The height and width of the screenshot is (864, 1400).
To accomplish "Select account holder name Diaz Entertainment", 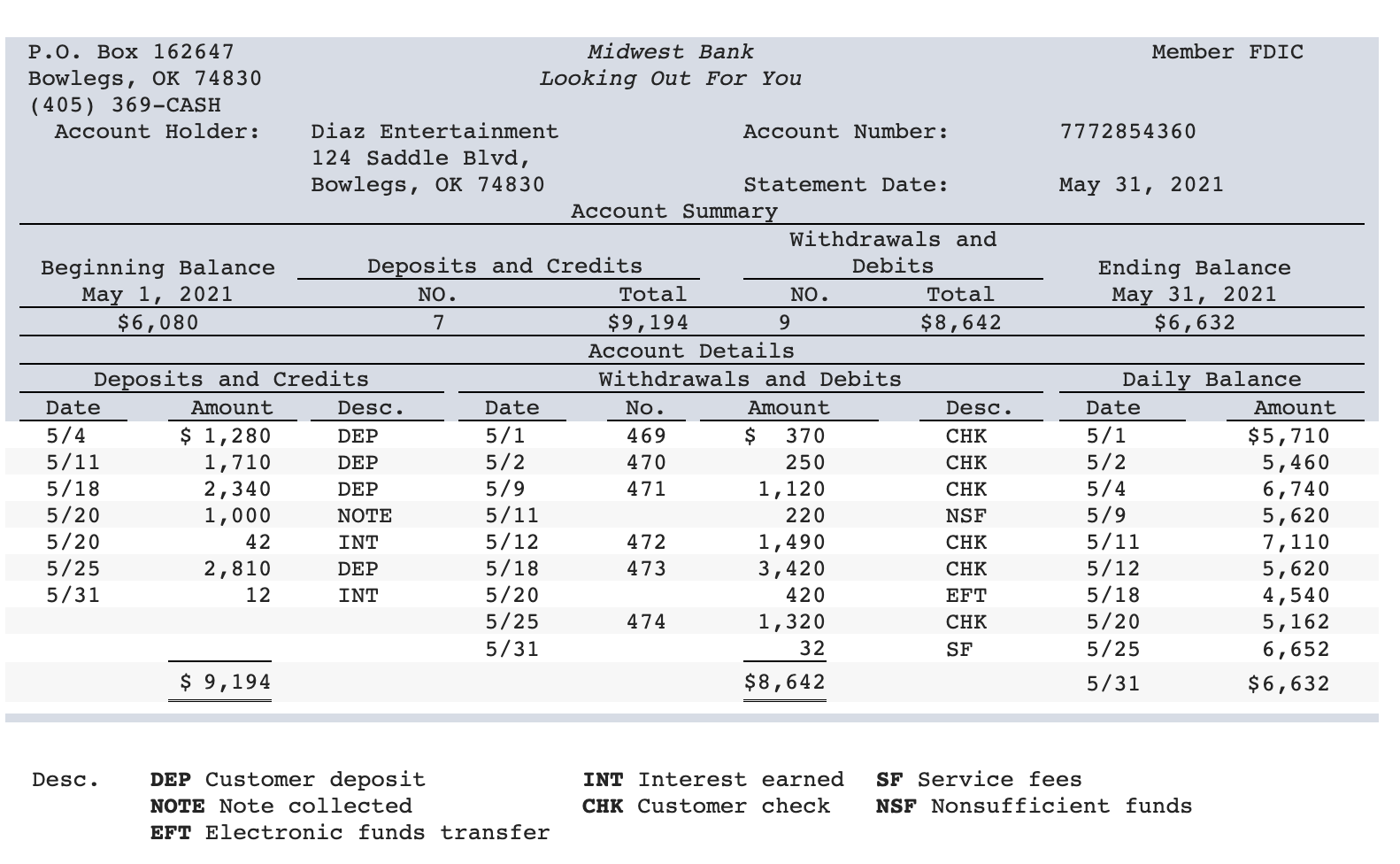I will (435, 132).
